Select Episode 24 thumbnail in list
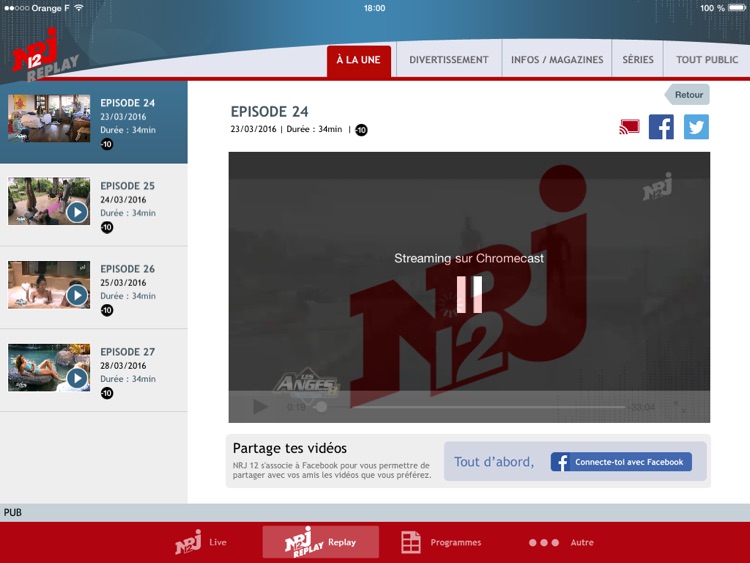The width and height of the screenshot is (750, 563). pyautogui.click(x=49, y=118)
